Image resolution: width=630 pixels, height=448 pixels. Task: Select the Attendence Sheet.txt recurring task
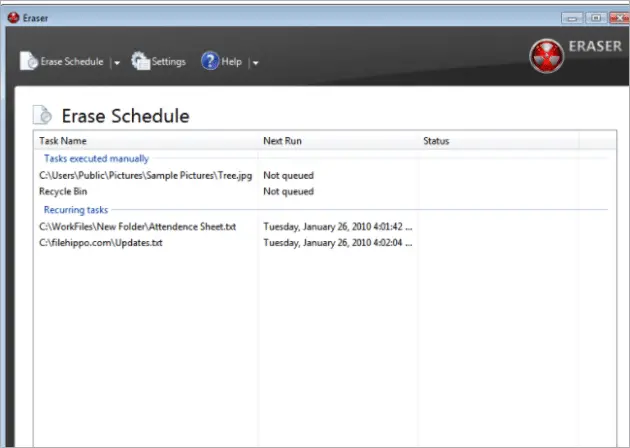click(138, 227)
